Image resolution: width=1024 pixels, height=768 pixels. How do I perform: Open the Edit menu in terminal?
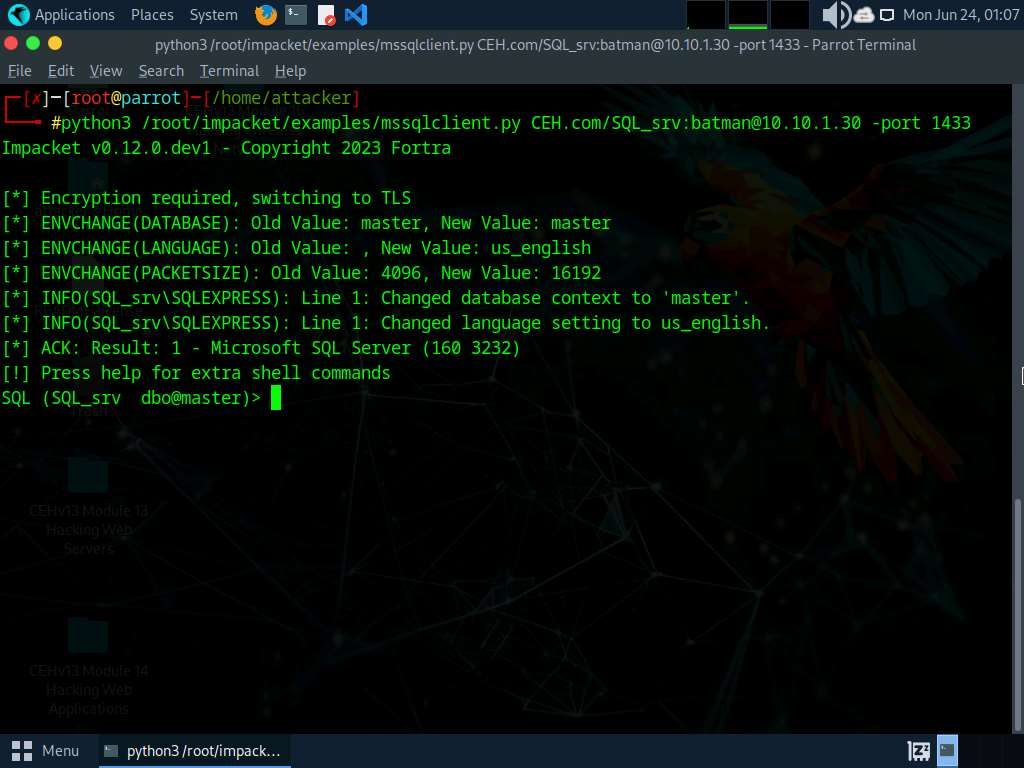61,71
